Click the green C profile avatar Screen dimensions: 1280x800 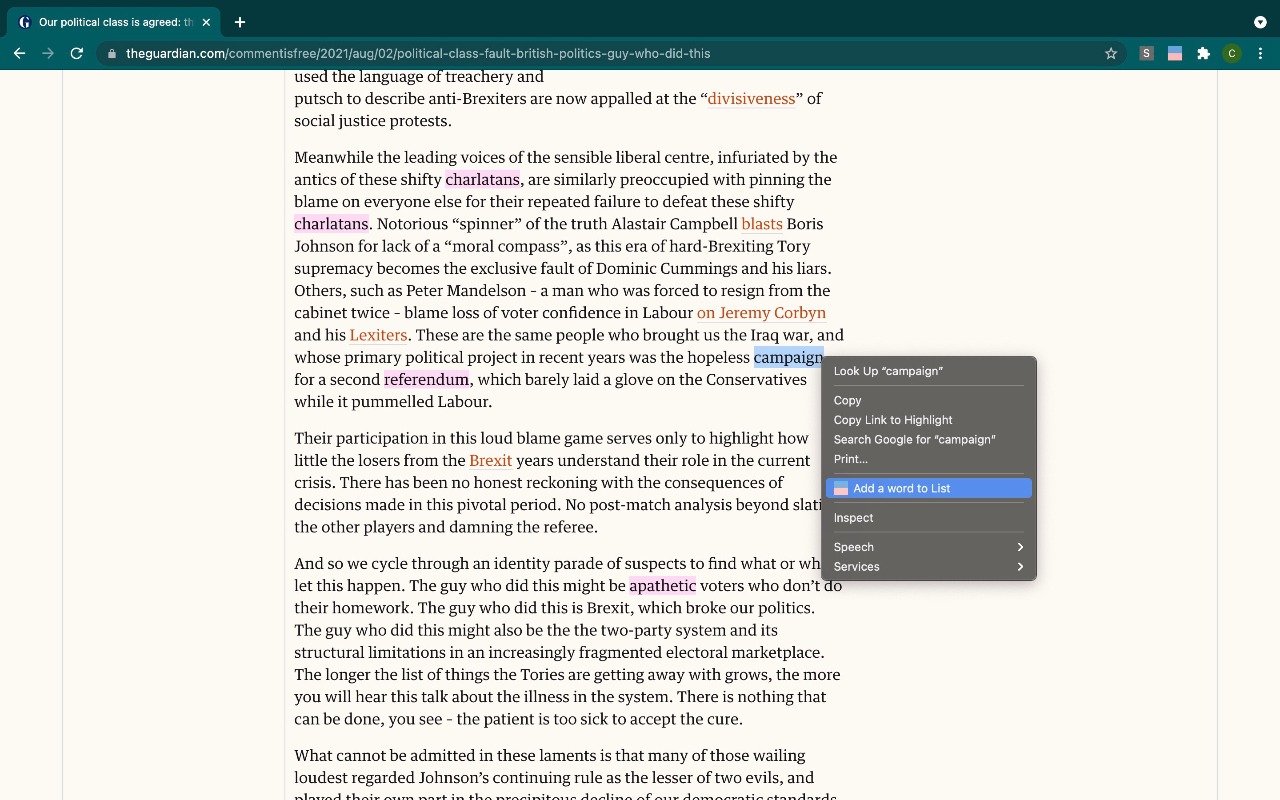point(1232,53)
